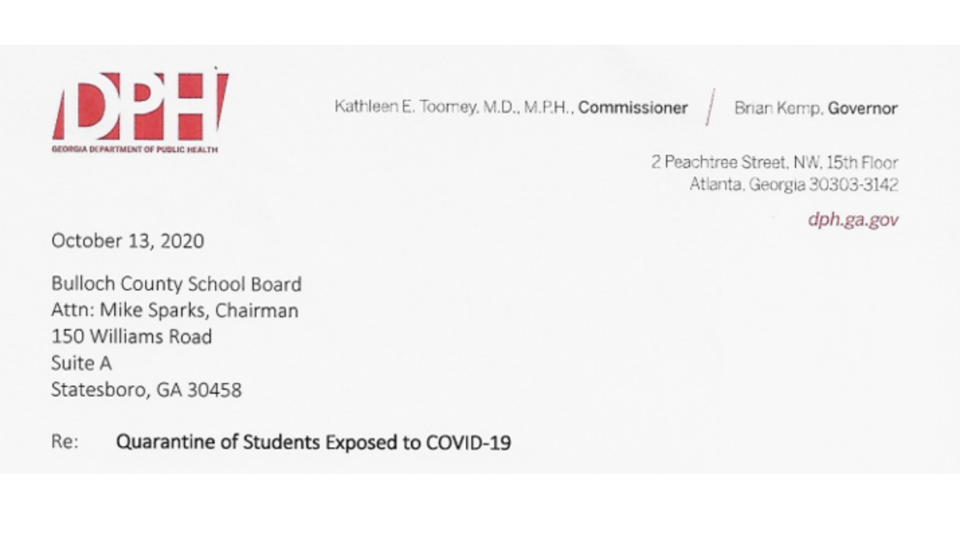The width and height of the screenshot is (960, 540).
Task: Select the October 13, 2020 date
Action: pyautogui.click(x=127, y=241)
